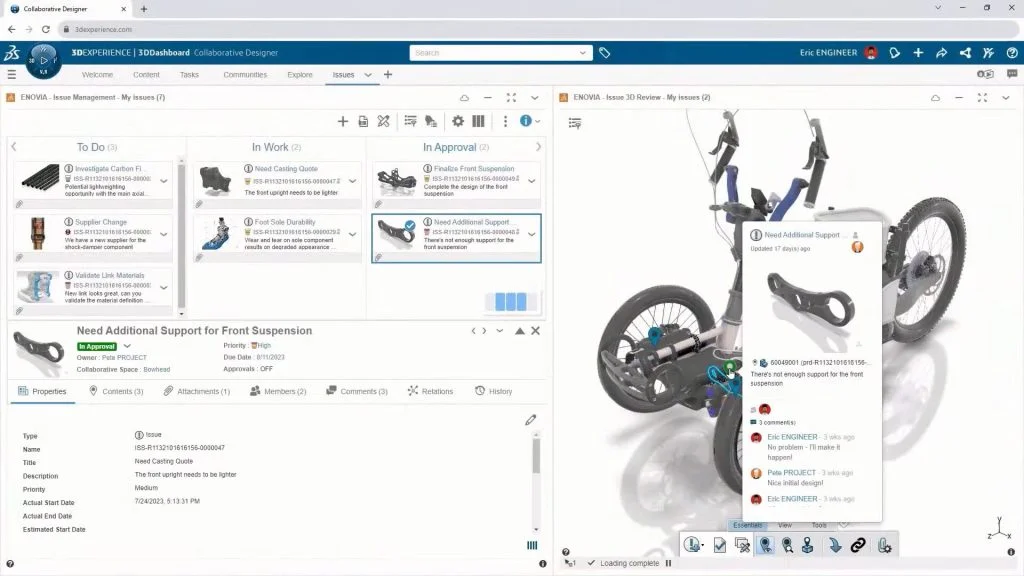The image size is (1024, 576).
Task: Click the To Do column scrollbar
Action: pos(181,238)
